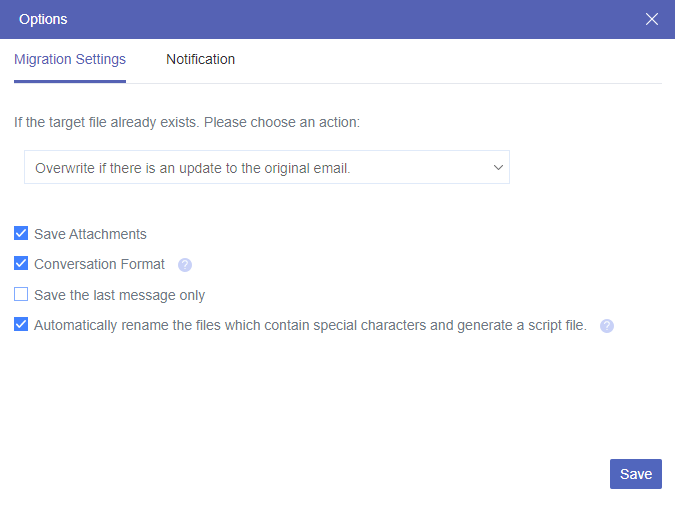Untick the Automatically rename files checkbox box

21,325
